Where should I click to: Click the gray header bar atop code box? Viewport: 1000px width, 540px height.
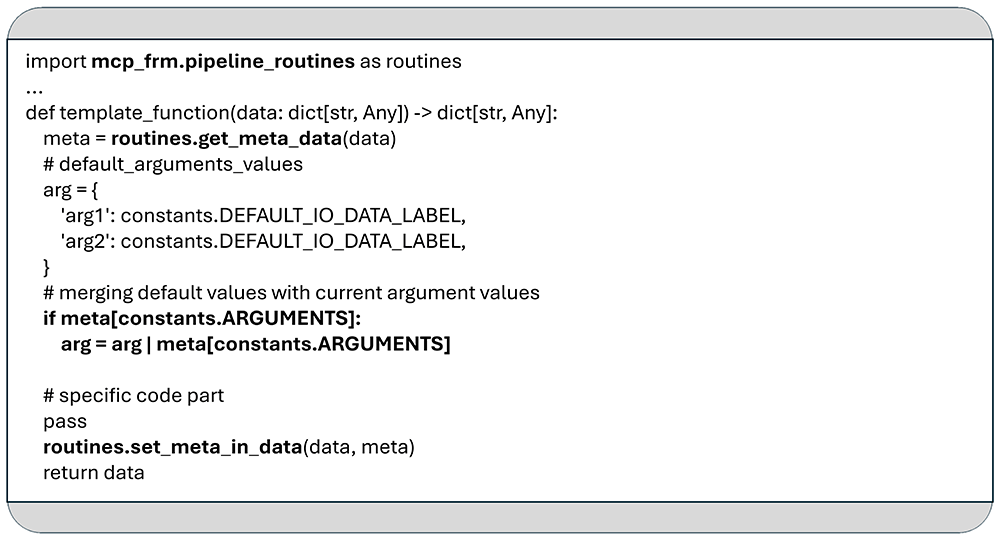click(500, 24)
